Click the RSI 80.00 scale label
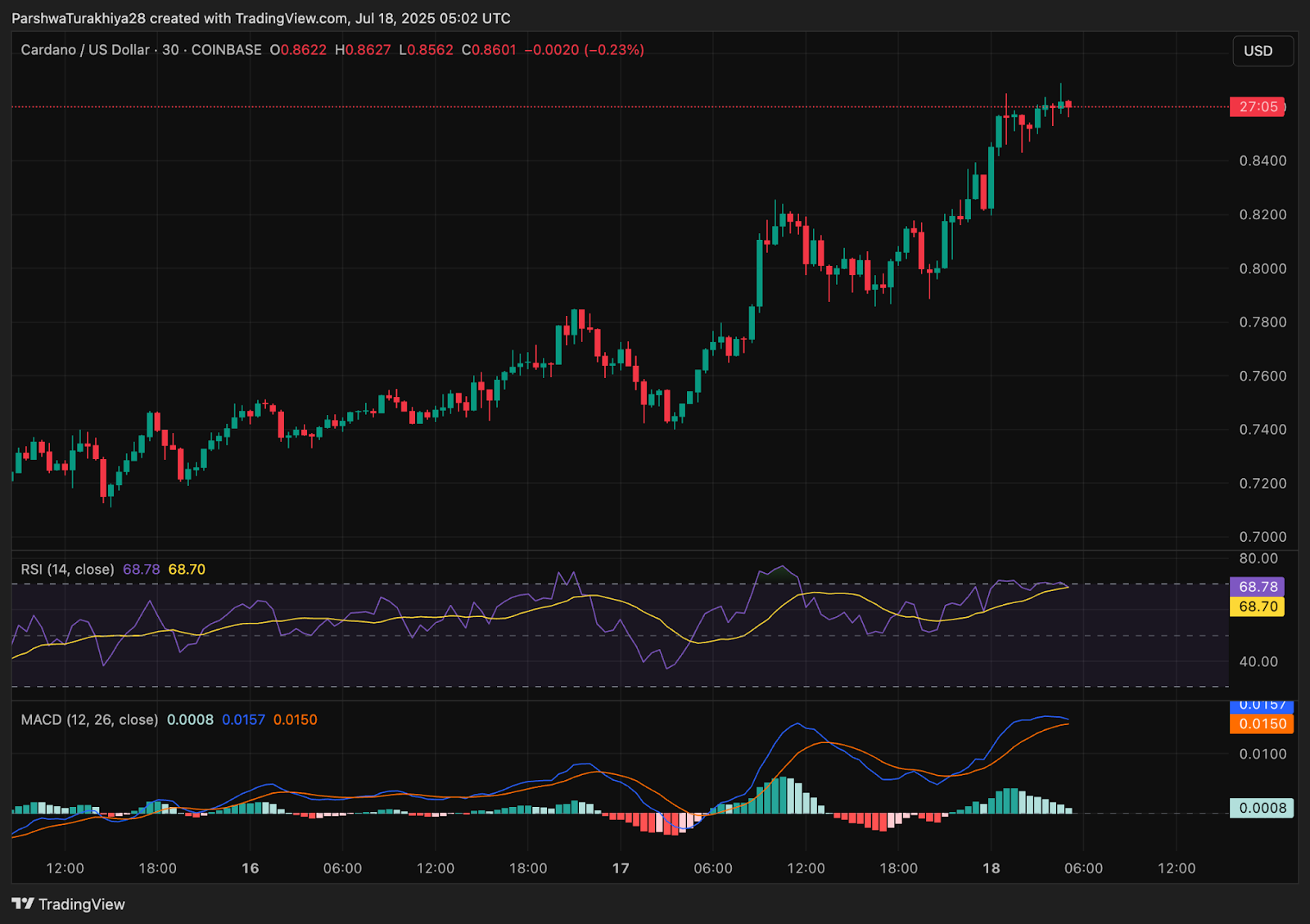This screenshot has height=924, width=1310. pos(1258,558)
